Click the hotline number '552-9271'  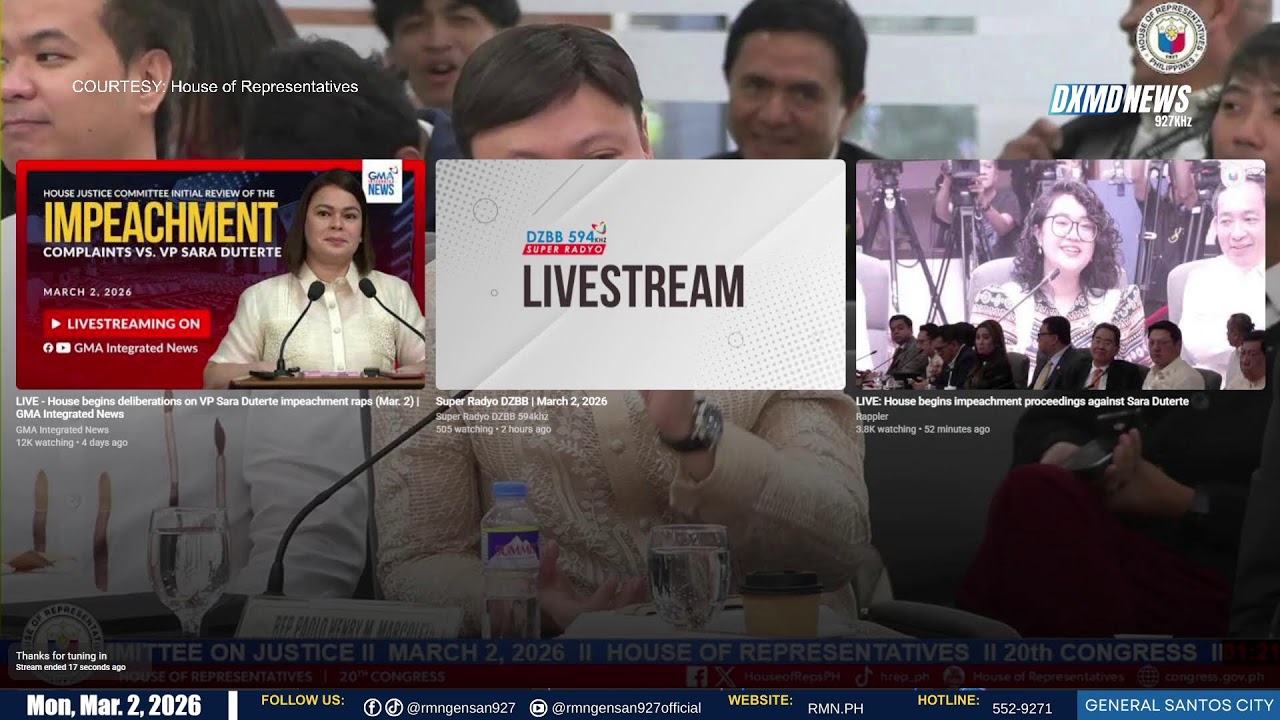tap(1022, 708)
